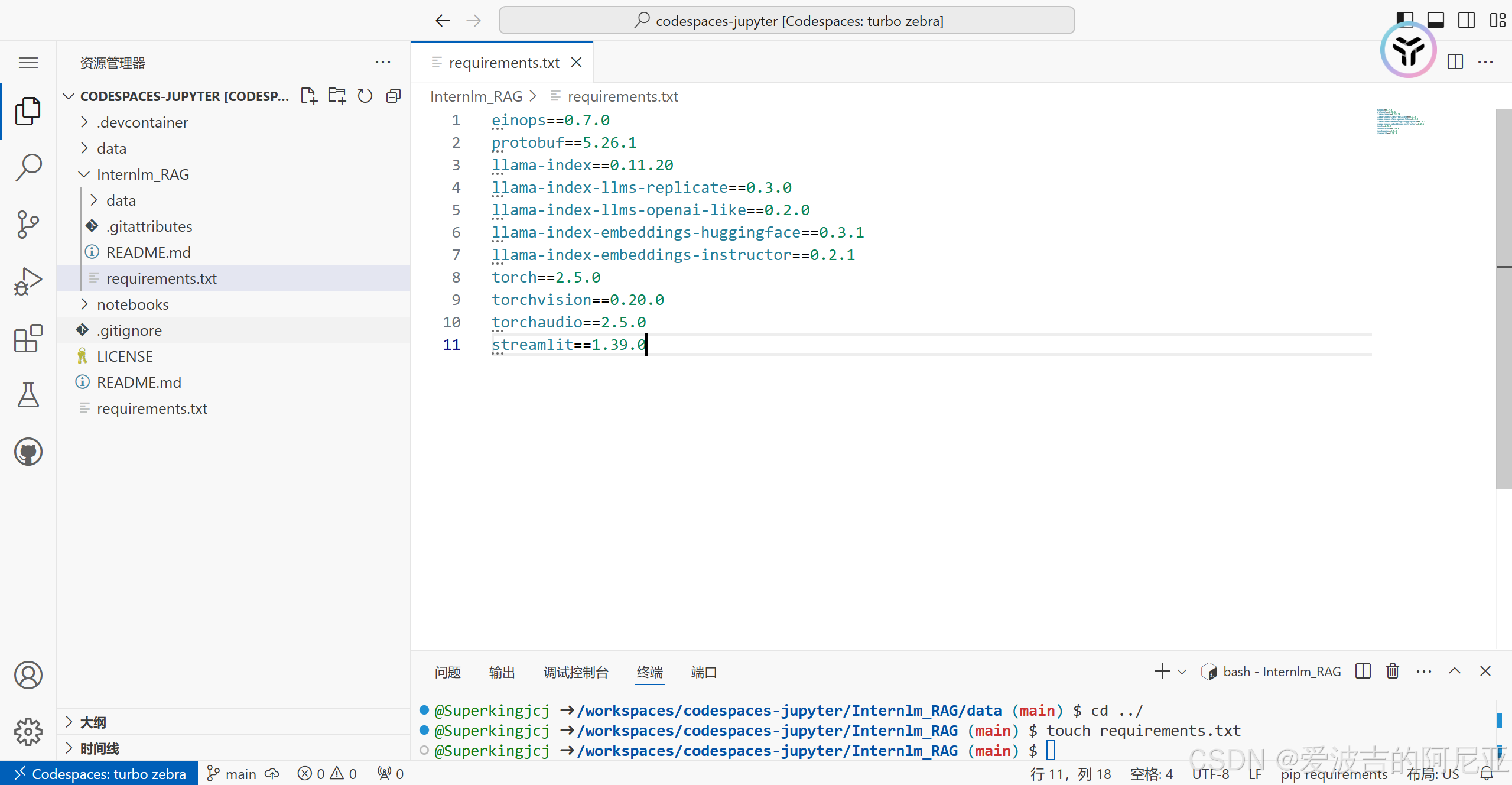Switch to the 问题 panel tab

[x=447, y=672]
